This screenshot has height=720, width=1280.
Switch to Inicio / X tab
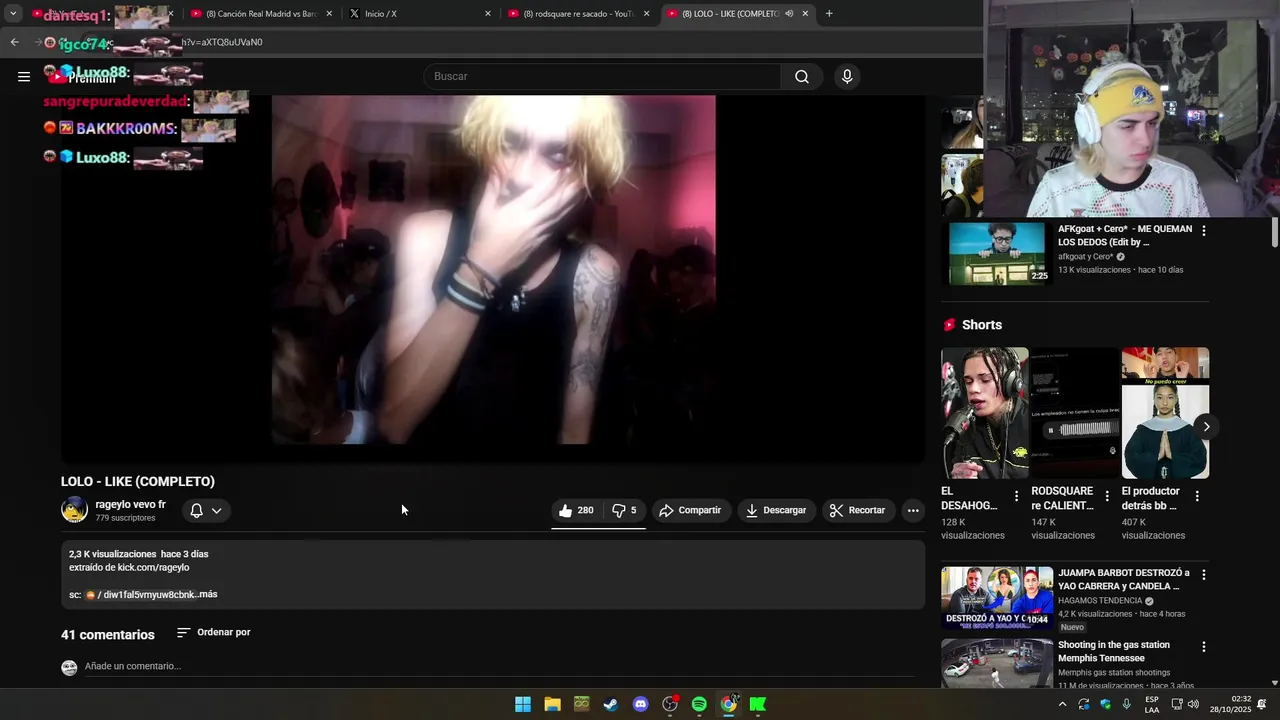tap(420, 14)
